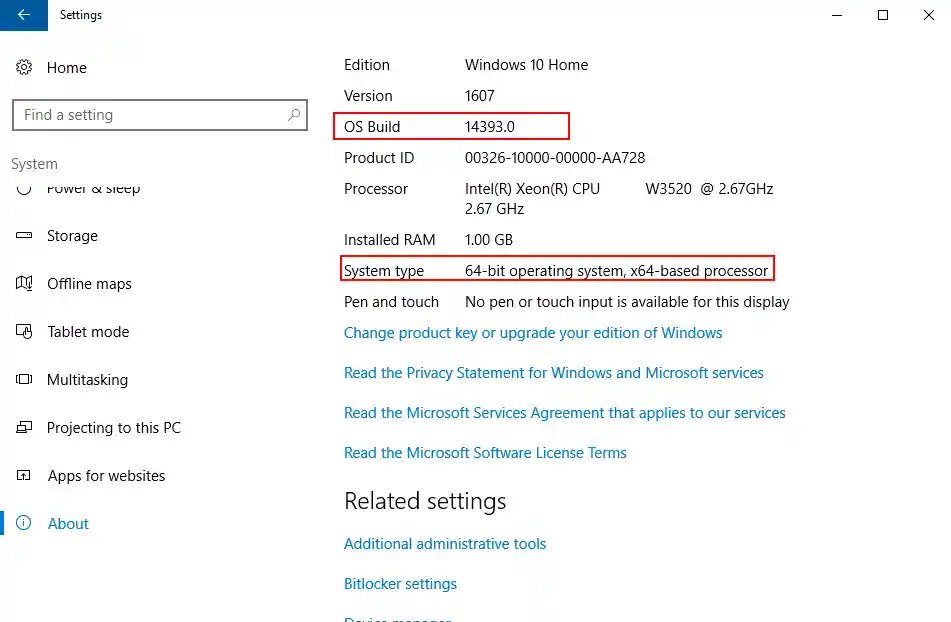The width and height of the screenshot is (951, 622).
Task: Click the Projecting to this PC icon
Action: [x=24, y=427]
